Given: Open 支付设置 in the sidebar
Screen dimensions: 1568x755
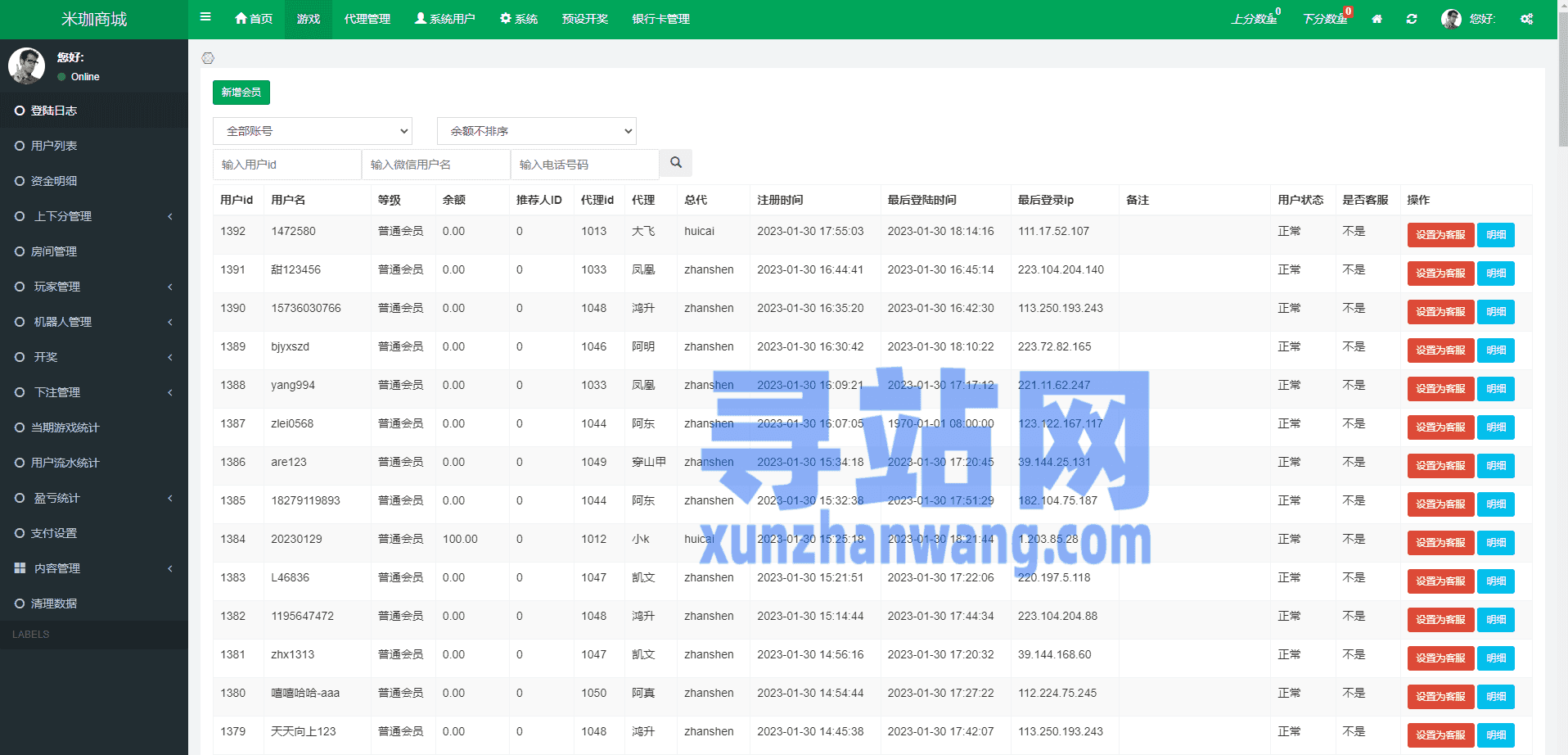Looking at the screenshot, I should click(x=94, y=533).
